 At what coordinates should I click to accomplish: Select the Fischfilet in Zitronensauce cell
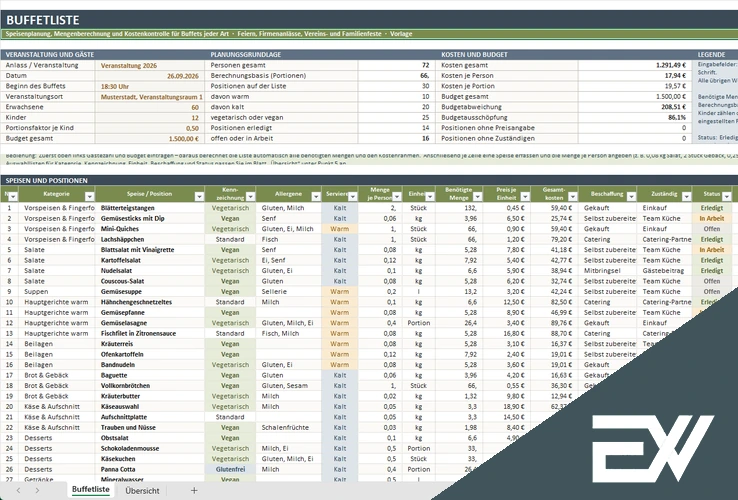click(x=150, y=333)
